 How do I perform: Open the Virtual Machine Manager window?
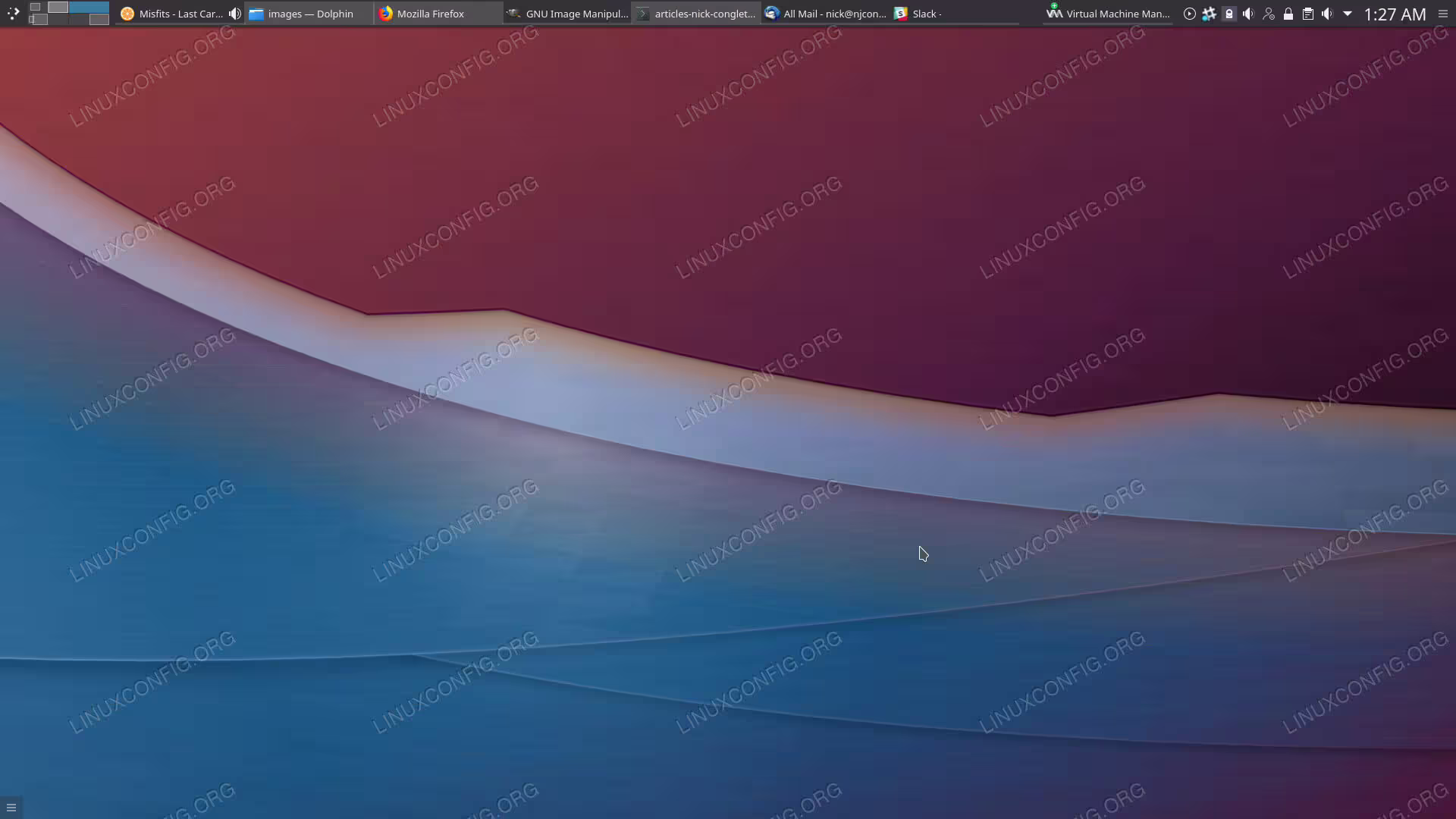coord(1108,14)
